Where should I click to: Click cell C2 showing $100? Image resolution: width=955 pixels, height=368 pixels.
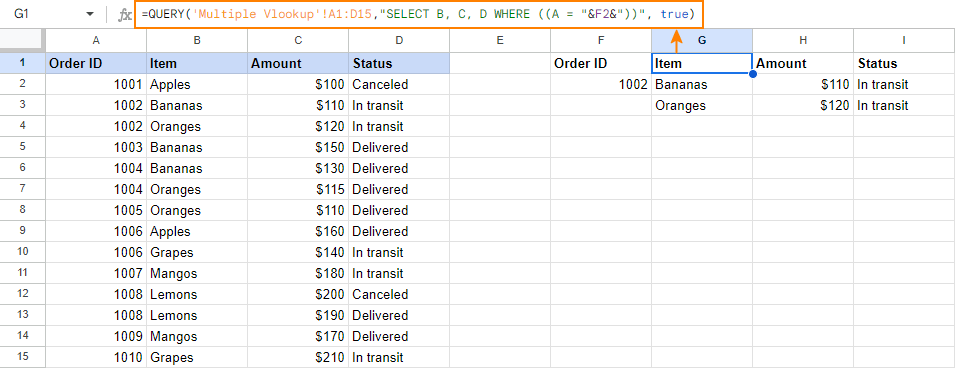(298, 85)
